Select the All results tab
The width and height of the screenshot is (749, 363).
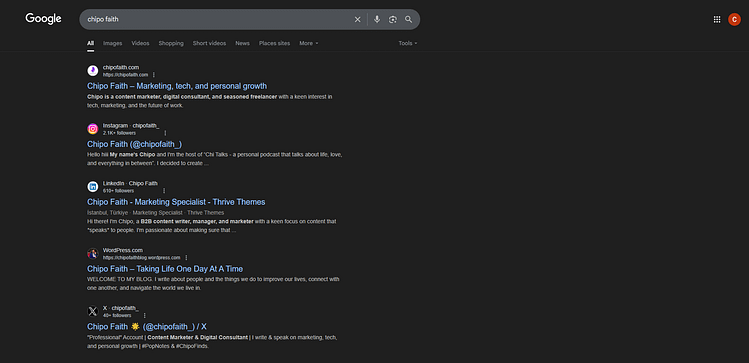pos(90,43)
